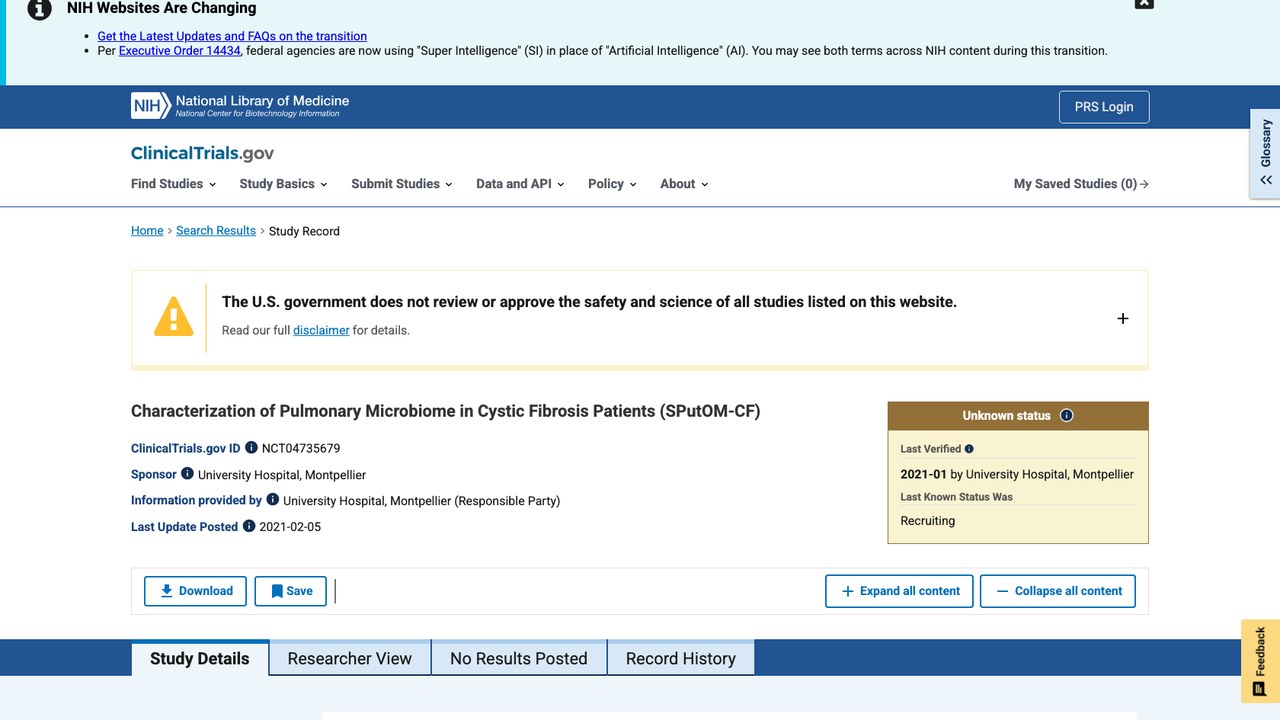Open the Executive Order 14434 link
The height and width of the screenshot is (720, 1280).
tap(180, 50)
